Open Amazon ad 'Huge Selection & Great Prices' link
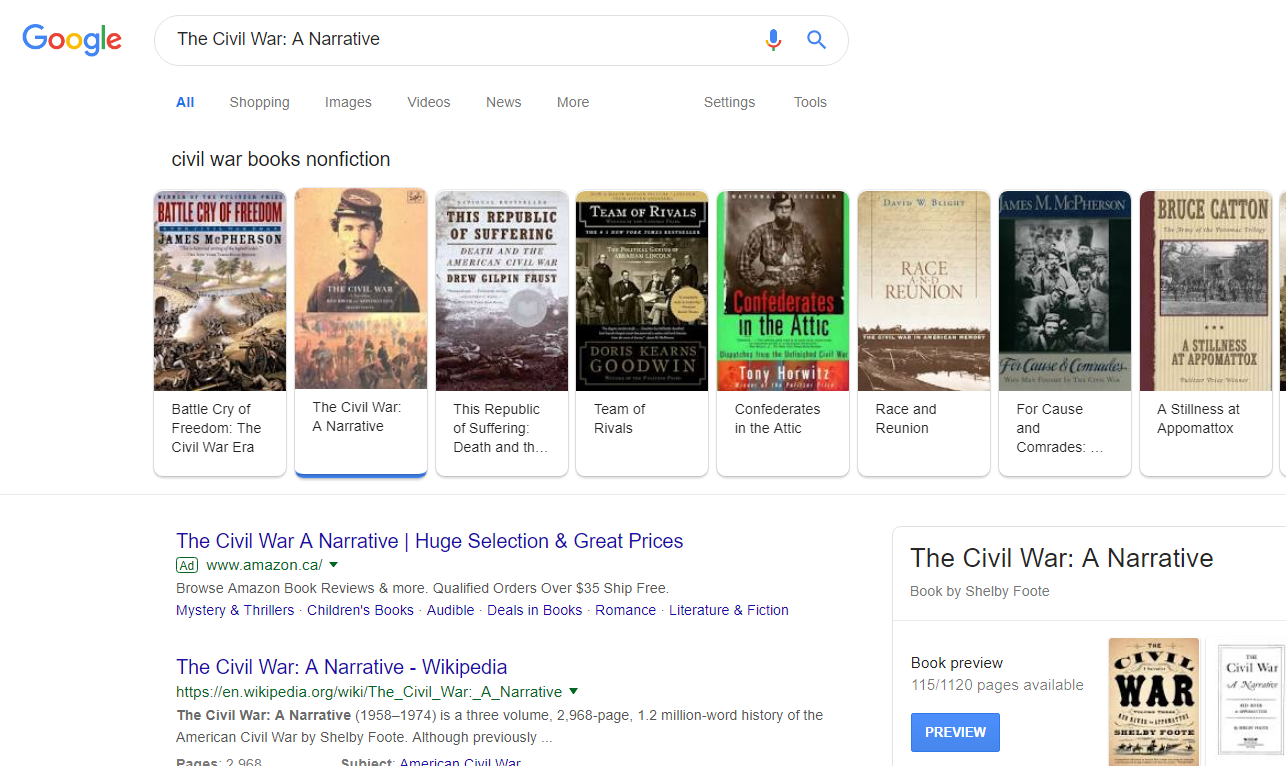Viewport: 1286px width, 766px height. [x=430, y=541]
